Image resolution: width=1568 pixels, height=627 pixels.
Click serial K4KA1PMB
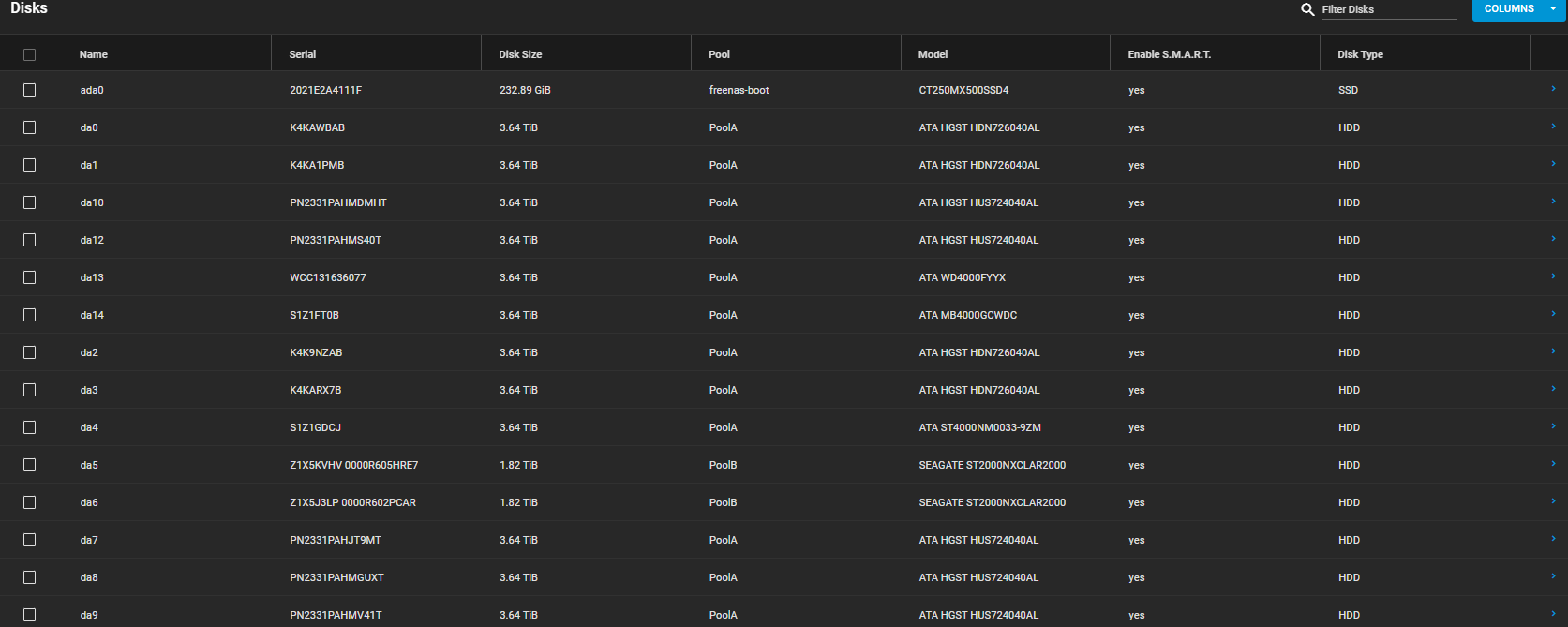[317, 165]
